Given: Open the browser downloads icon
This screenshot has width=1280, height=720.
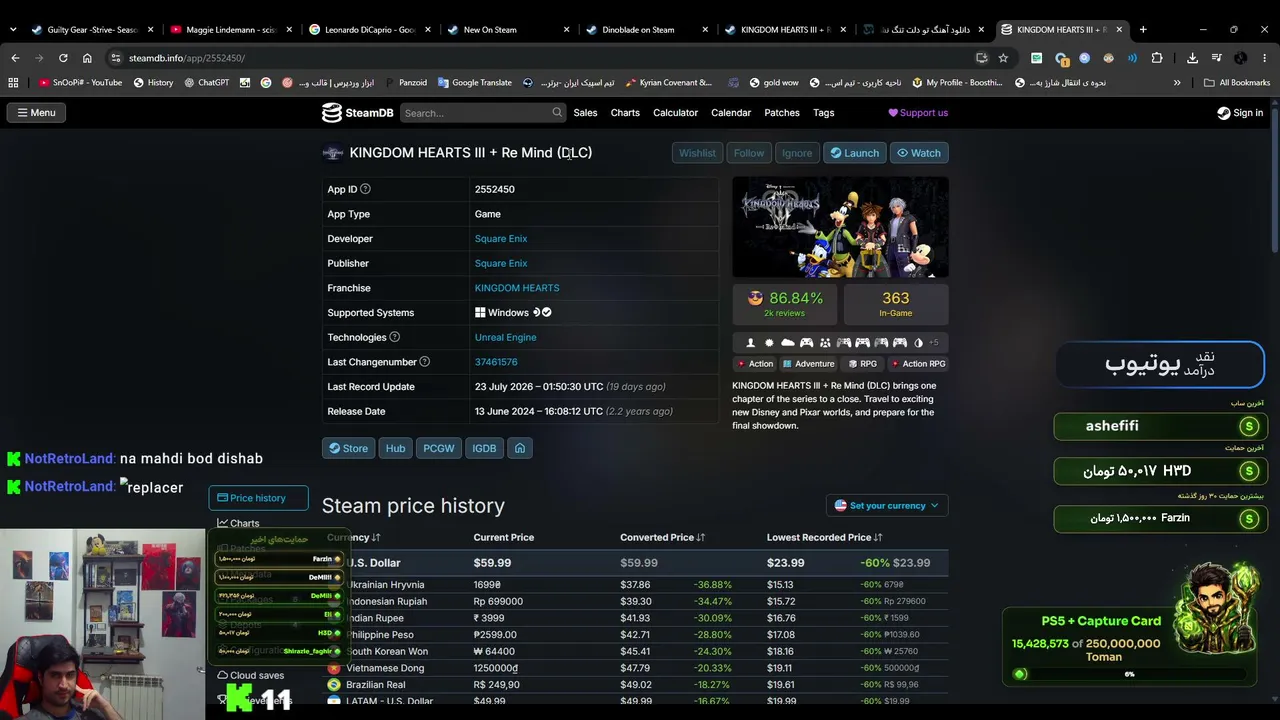Looking at the screenshot, I should [1192, 58].
